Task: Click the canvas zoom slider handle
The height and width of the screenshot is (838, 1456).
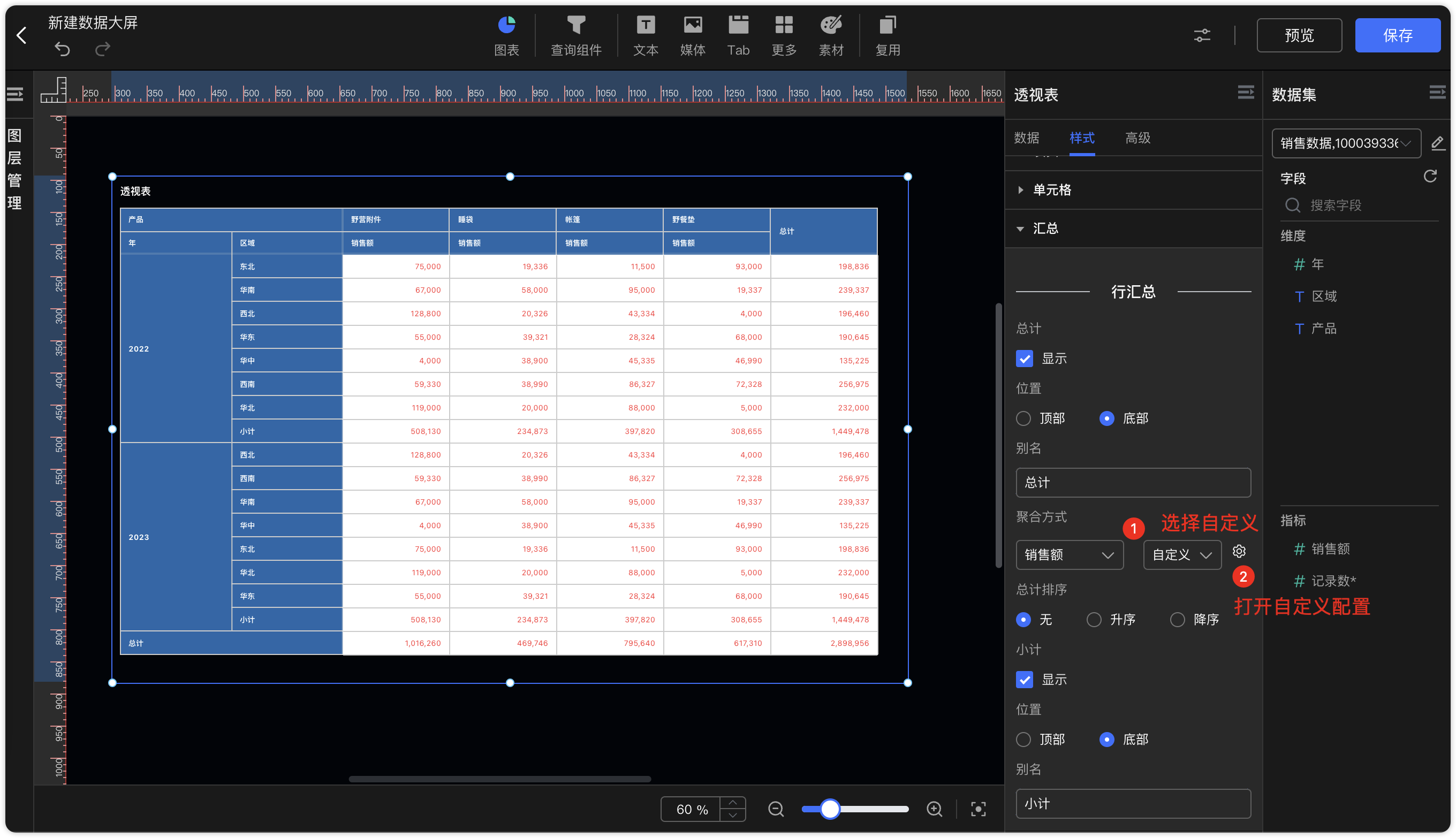Action: pyautogui.click(x=830, y=809)
